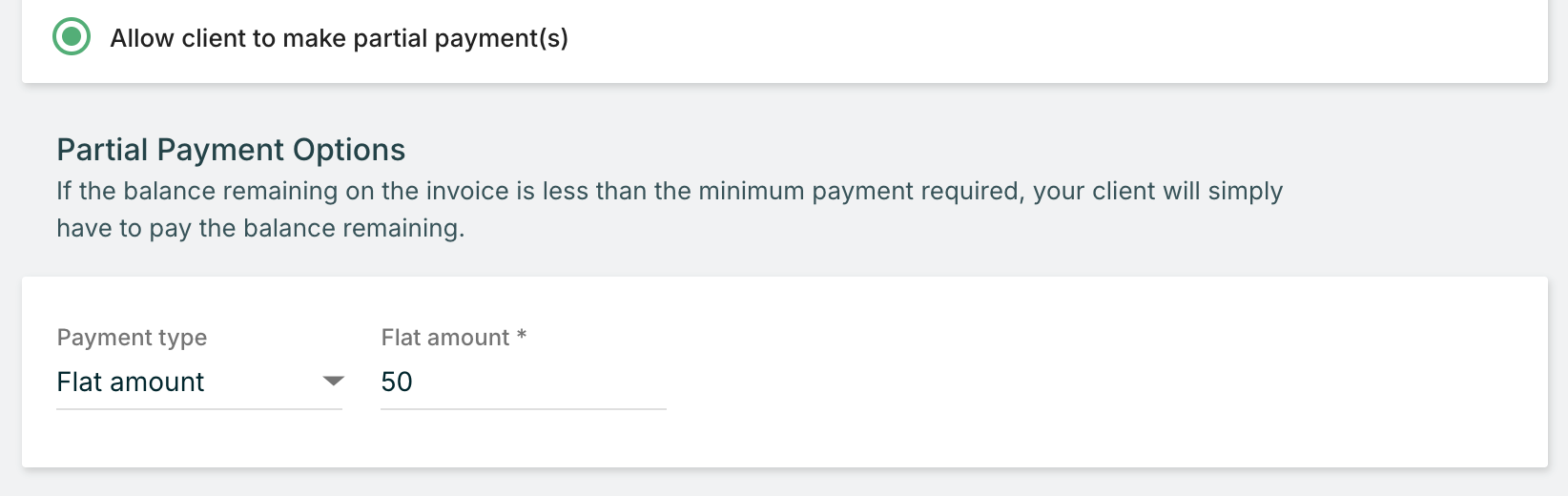Open the Payment type dropdown arrow
Screen dimensions: 1568x496
[x=333, y=382]
